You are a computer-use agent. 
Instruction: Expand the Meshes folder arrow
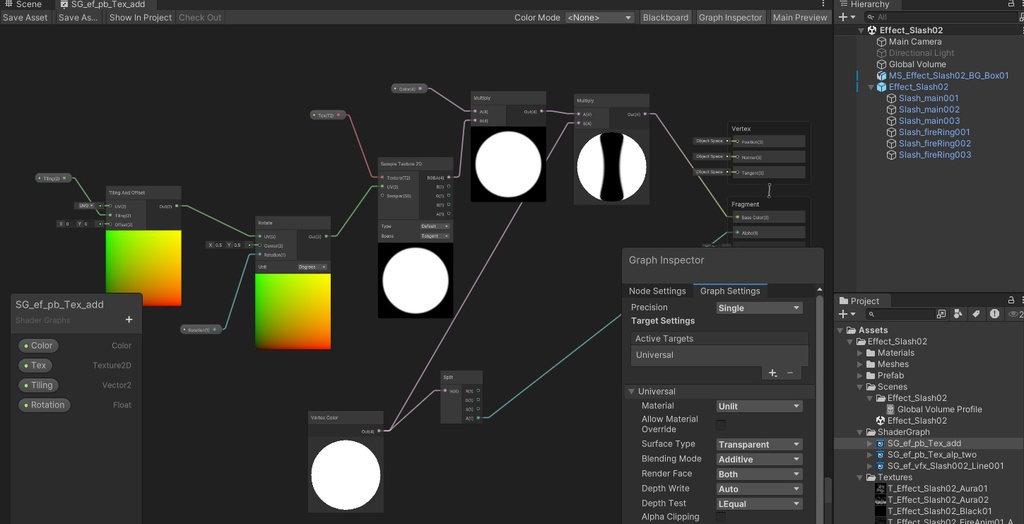click(860, 364)
